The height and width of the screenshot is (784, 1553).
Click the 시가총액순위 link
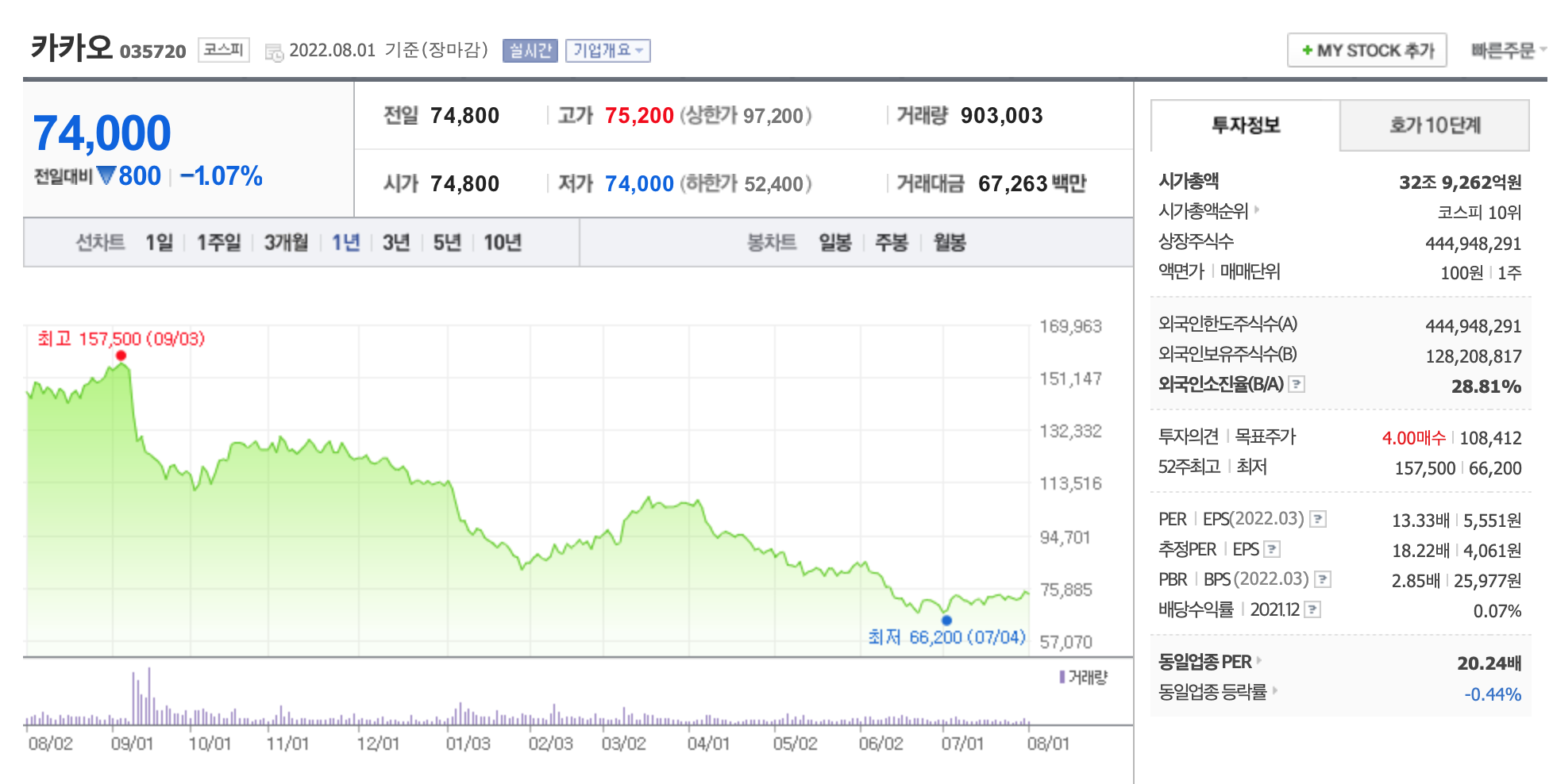pyautogui.click(x=1203, y=211)
